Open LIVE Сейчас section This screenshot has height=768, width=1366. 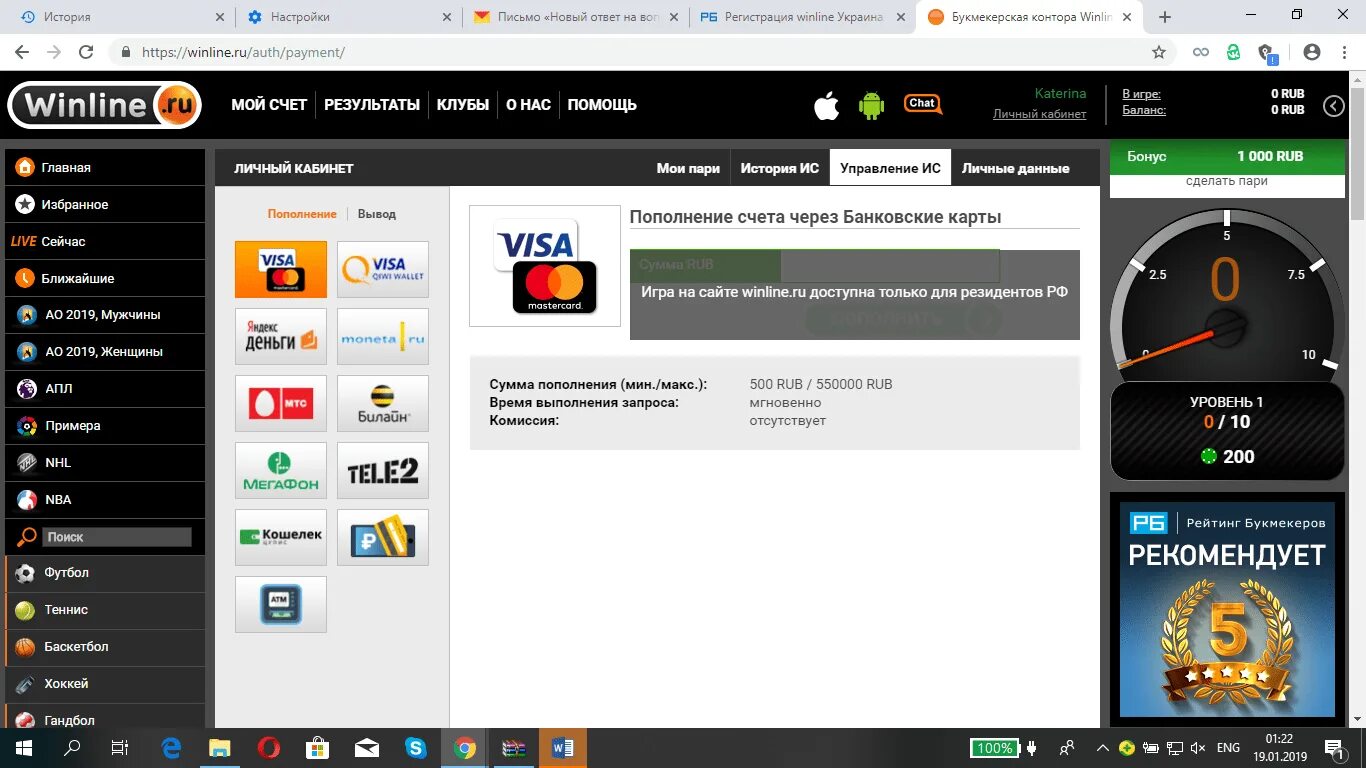(105, 241)
